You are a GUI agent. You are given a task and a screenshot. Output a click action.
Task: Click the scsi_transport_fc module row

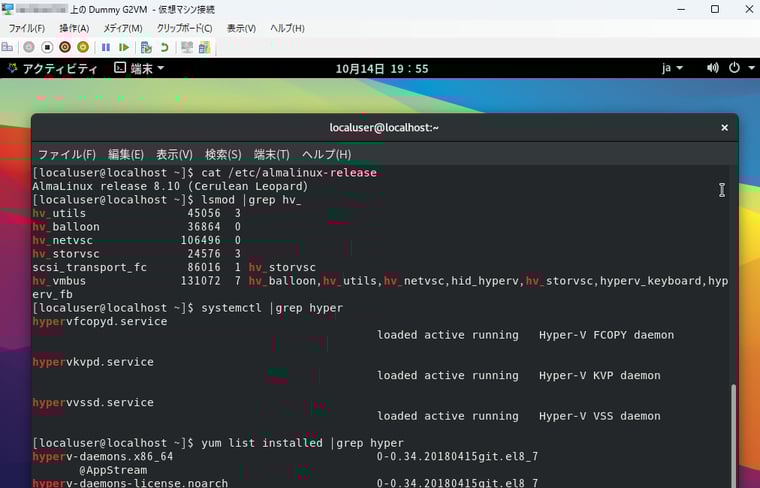[x=174, y=268]
